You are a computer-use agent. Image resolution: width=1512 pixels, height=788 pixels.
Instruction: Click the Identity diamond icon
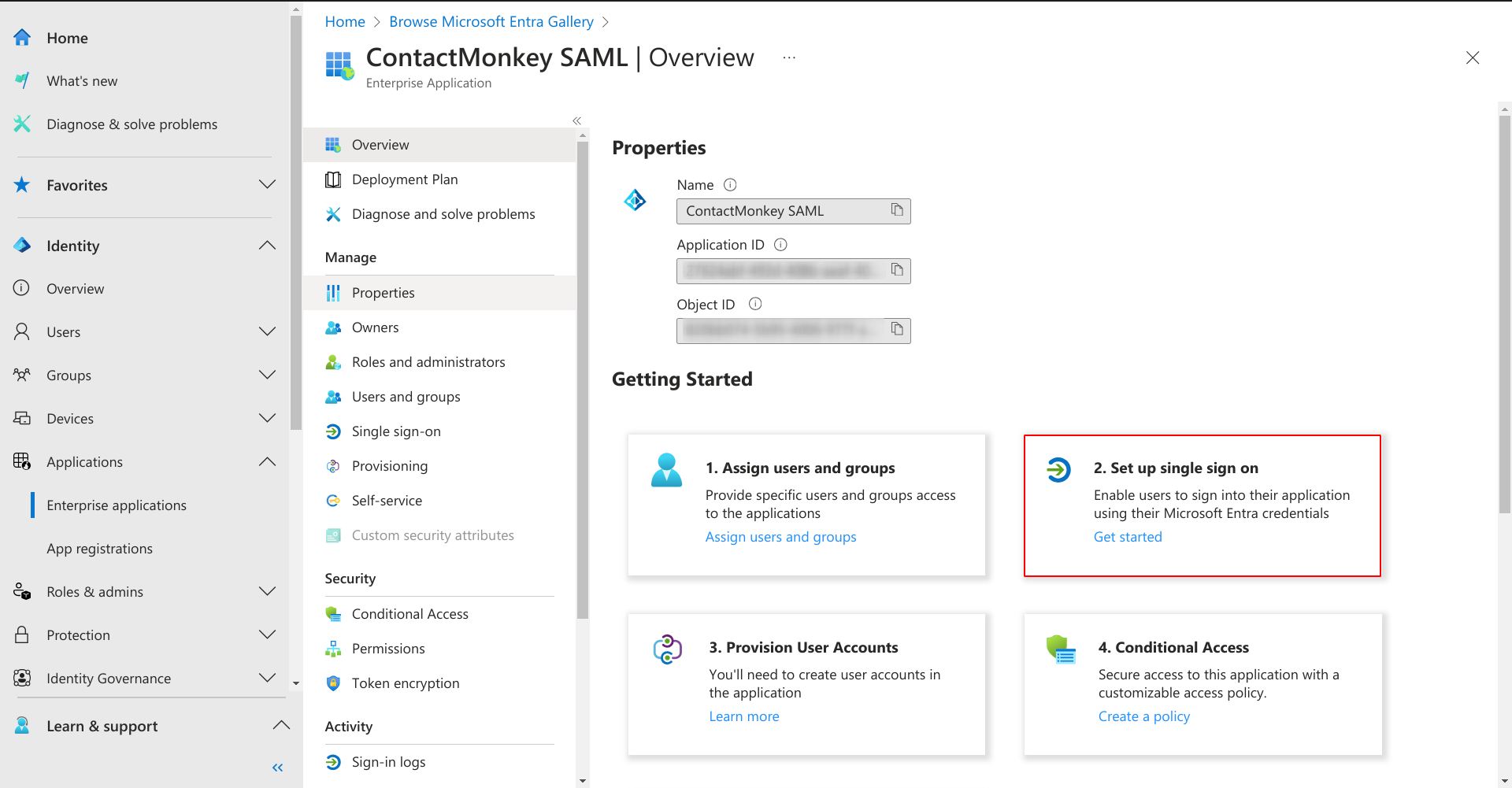click(22, 246)
